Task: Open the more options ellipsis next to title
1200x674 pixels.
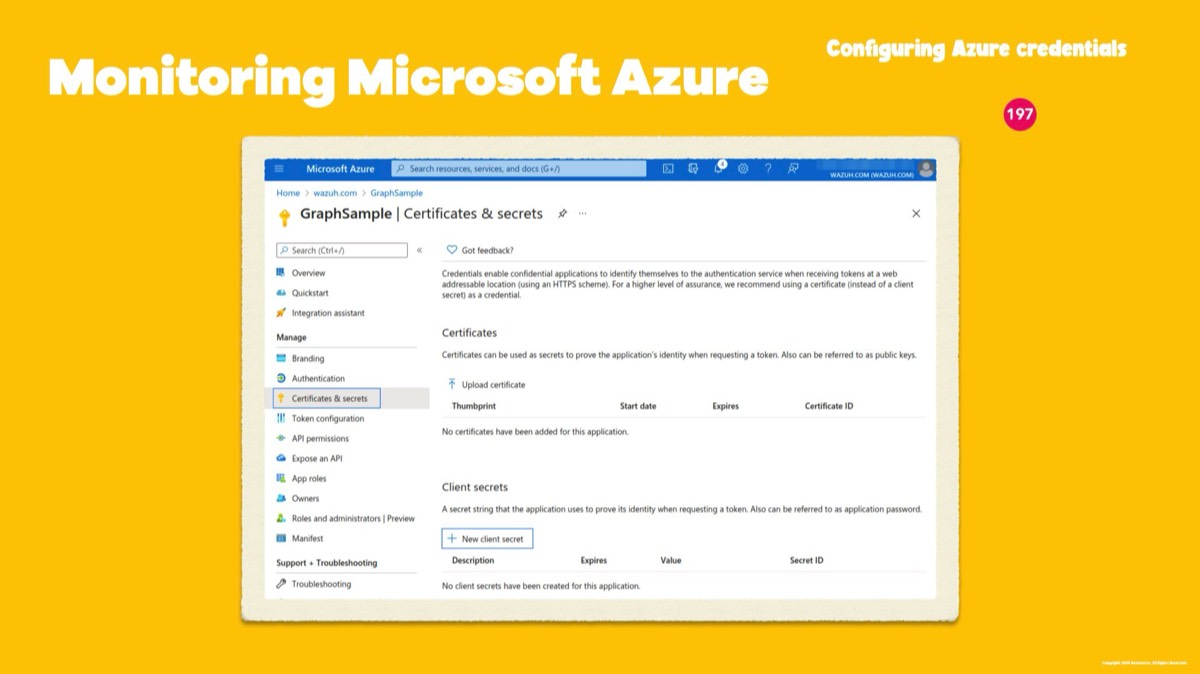Action: pyautogui.click(x=583, y=214)
